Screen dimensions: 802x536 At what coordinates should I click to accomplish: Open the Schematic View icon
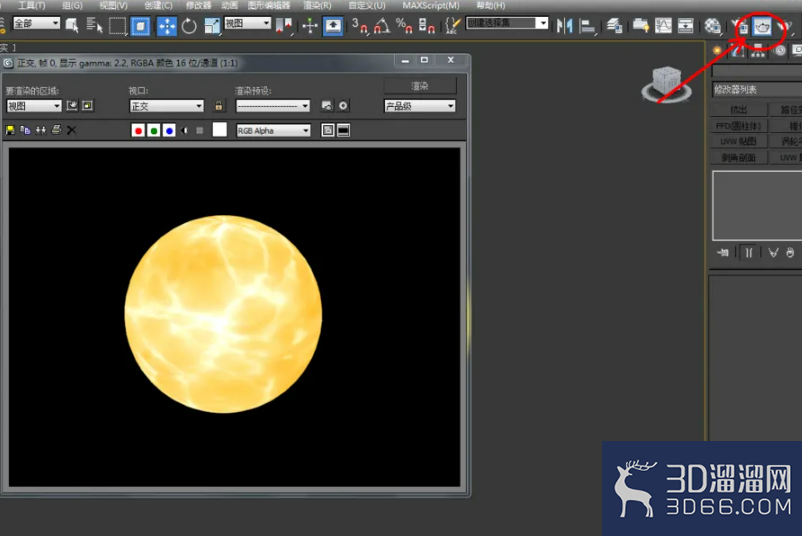pos(685,25)
